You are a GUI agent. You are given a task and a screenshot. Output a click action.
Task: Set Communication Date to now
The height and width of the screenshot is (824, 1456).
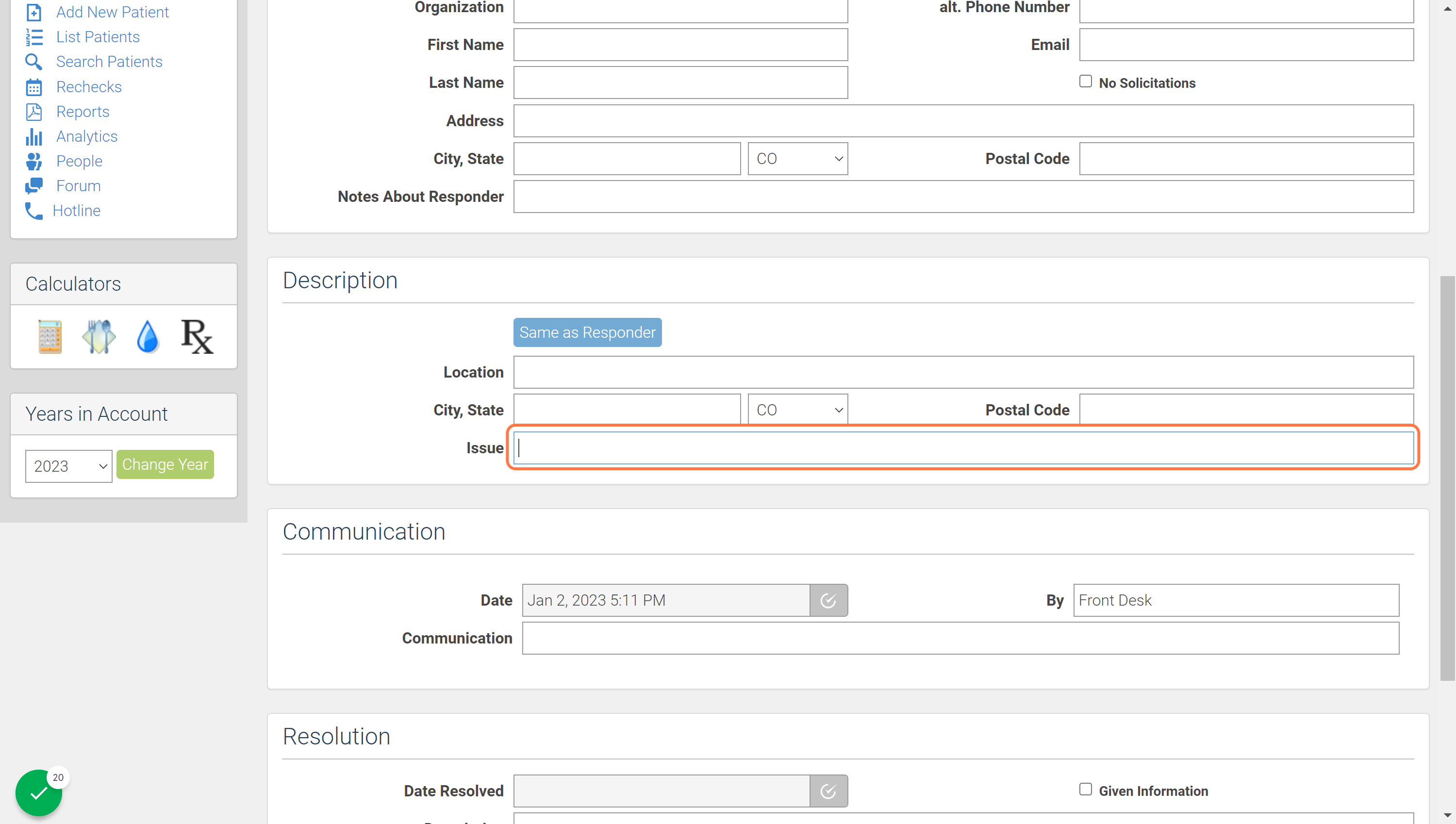(828, 600)
